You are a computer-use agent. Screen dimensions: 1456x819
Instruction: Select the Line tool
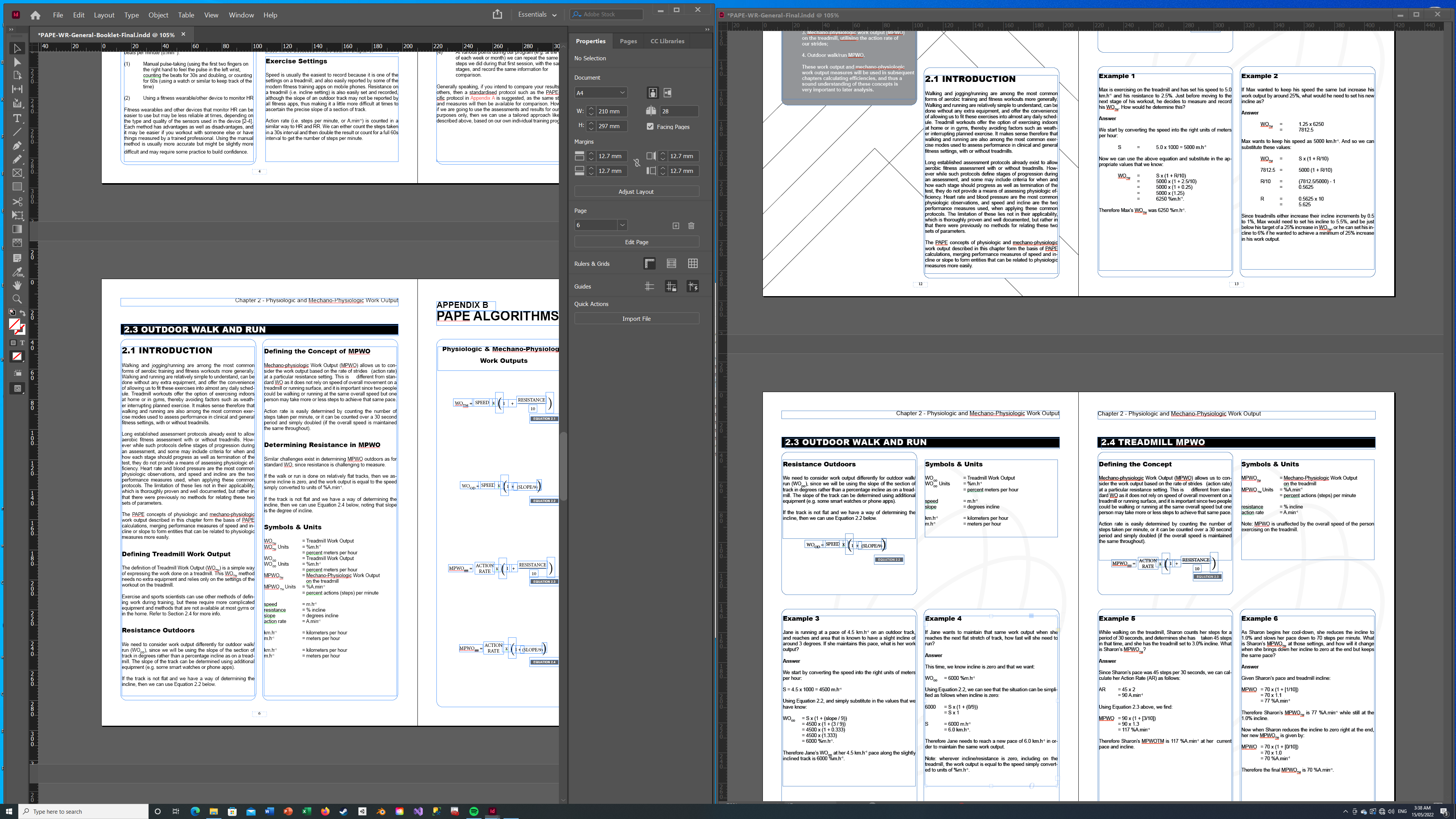17,132
